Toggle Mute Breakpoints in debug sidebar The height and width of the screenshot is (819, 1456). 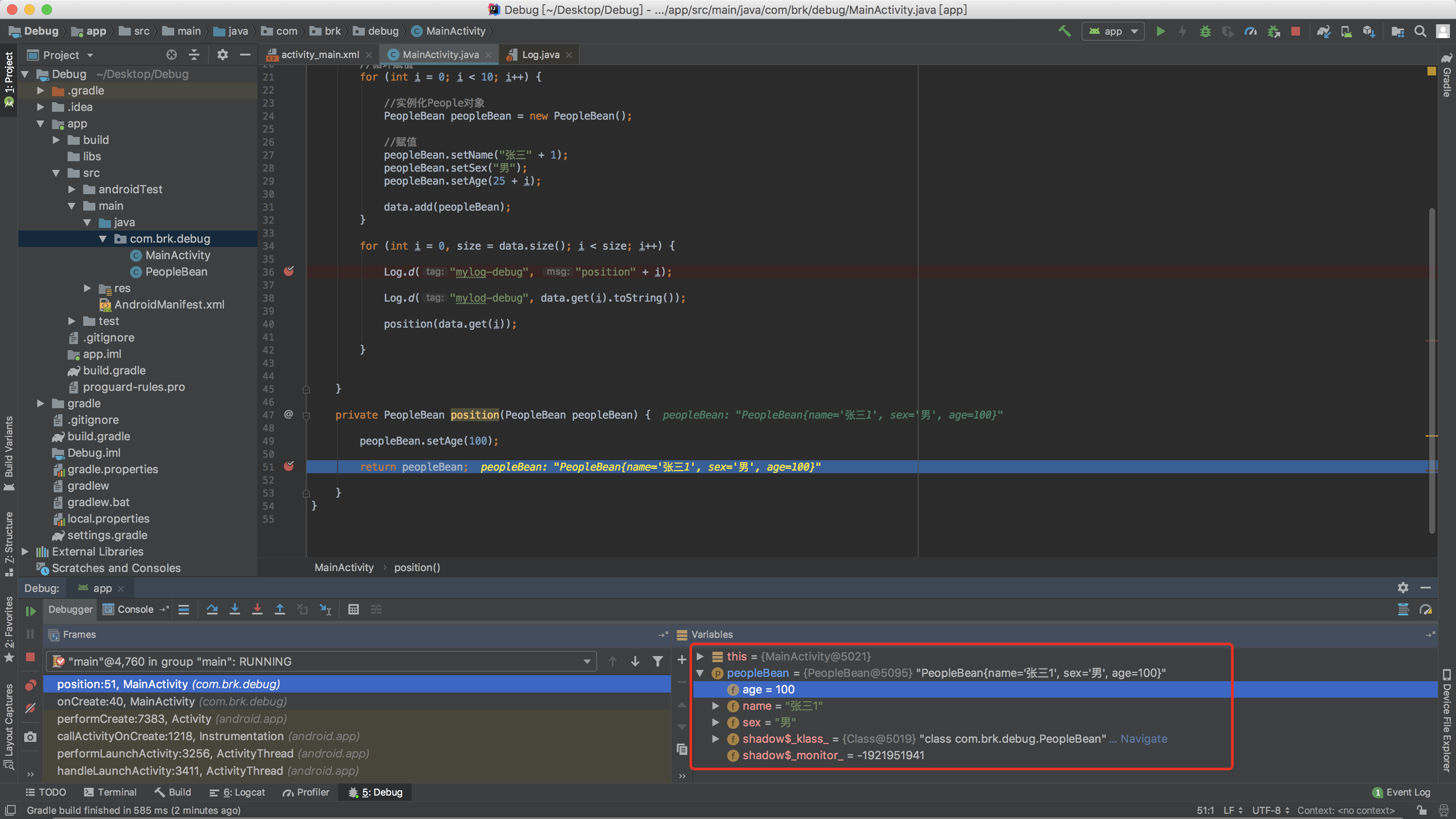(x=30, y=708)
